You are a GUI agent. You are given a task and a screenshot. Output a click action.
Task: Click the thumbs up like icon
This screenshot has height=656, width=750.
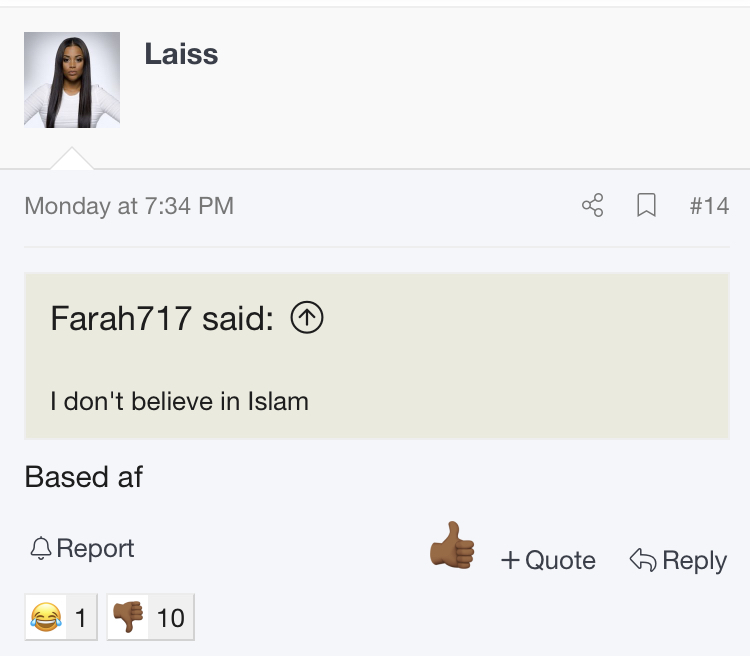451,546
